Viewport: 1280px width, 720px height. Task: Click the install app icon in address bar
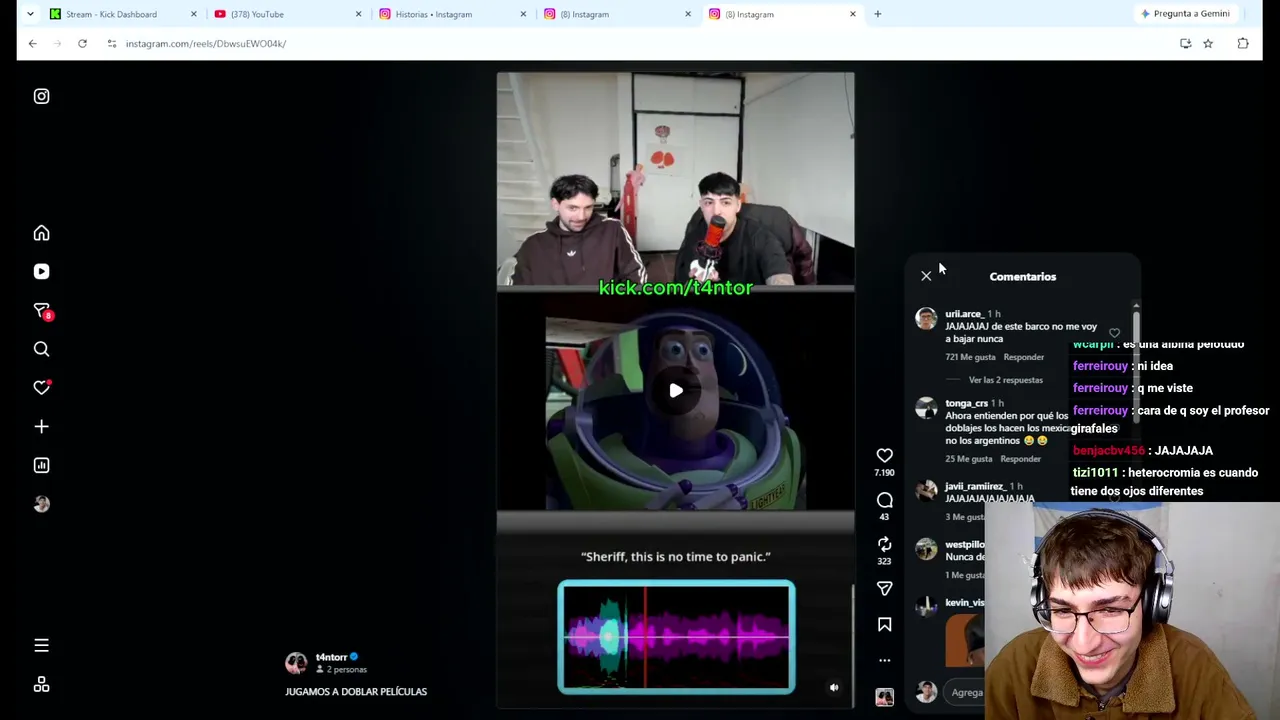coord(1185,44)
